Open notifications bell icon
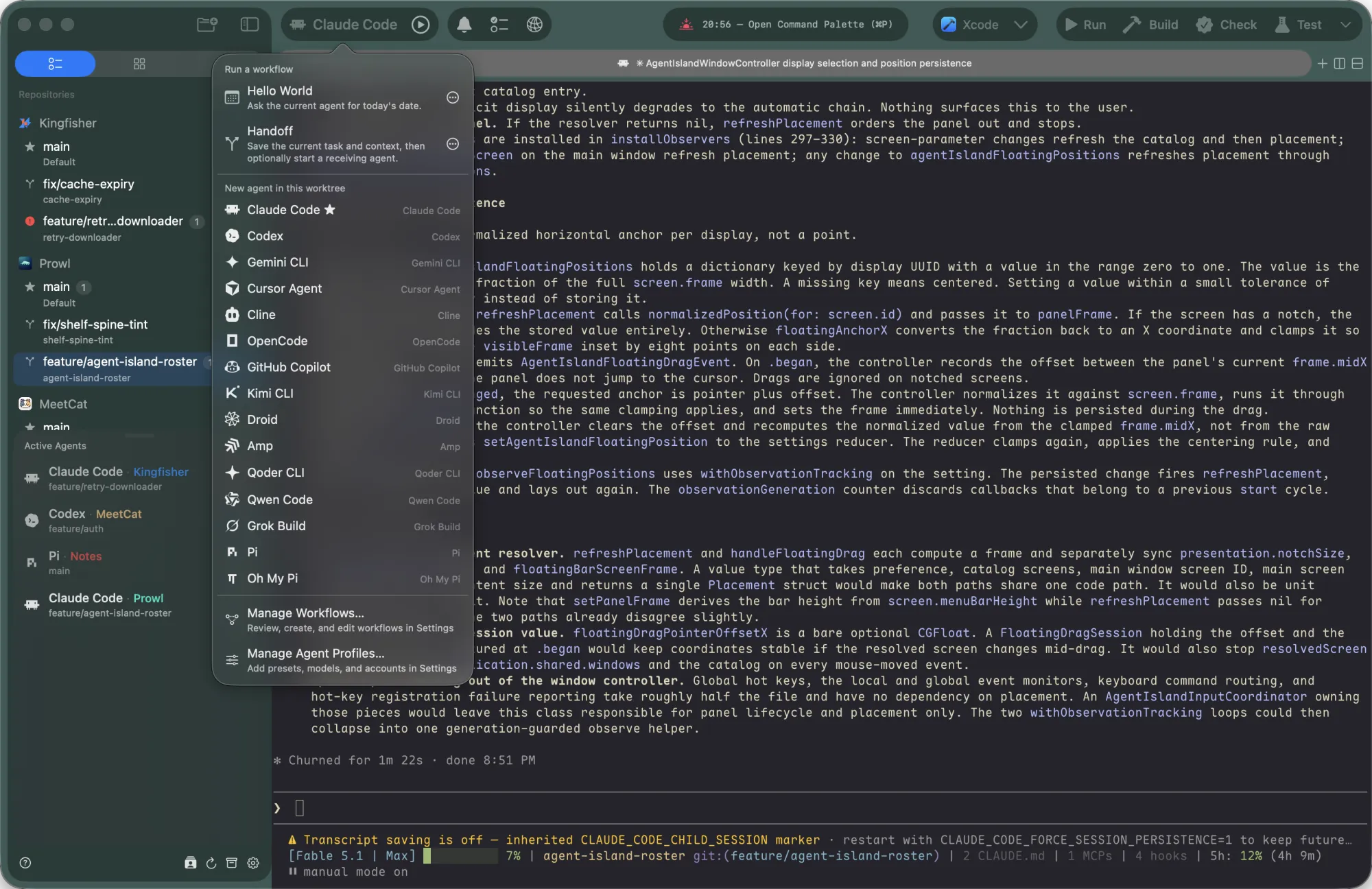This screenshot has height=889, width=1372. tap(464, 25)
